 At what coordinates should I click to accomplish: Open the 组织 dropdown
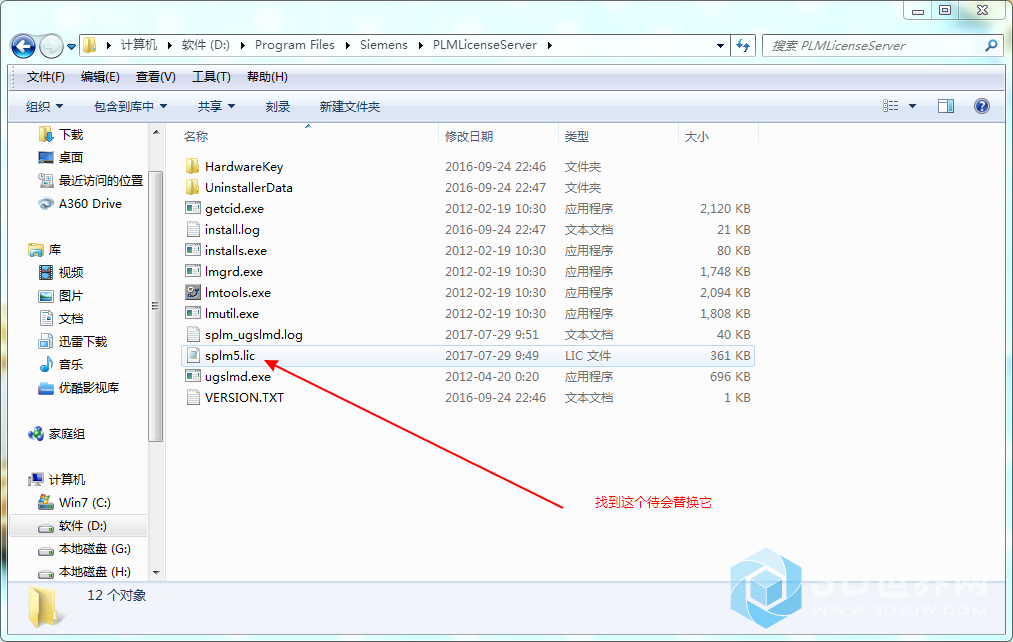click(x=44, y=107)
